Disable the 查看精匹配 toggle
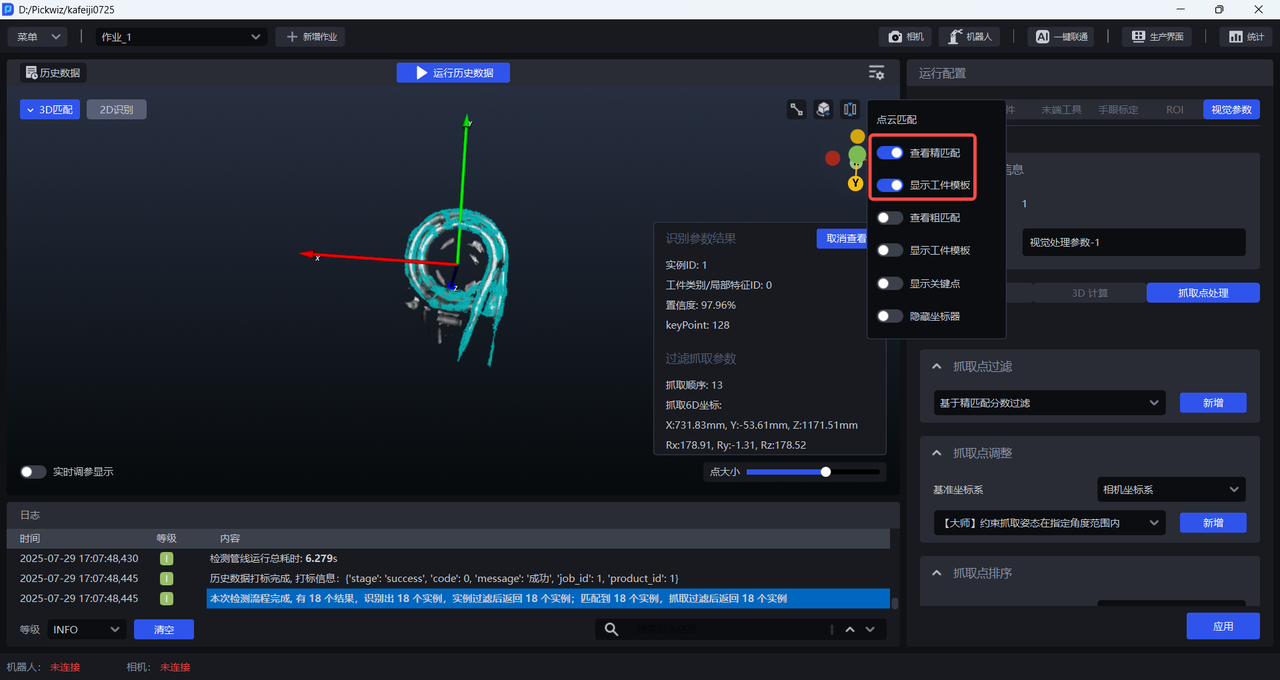The image size is (1280, 680). 890,153
